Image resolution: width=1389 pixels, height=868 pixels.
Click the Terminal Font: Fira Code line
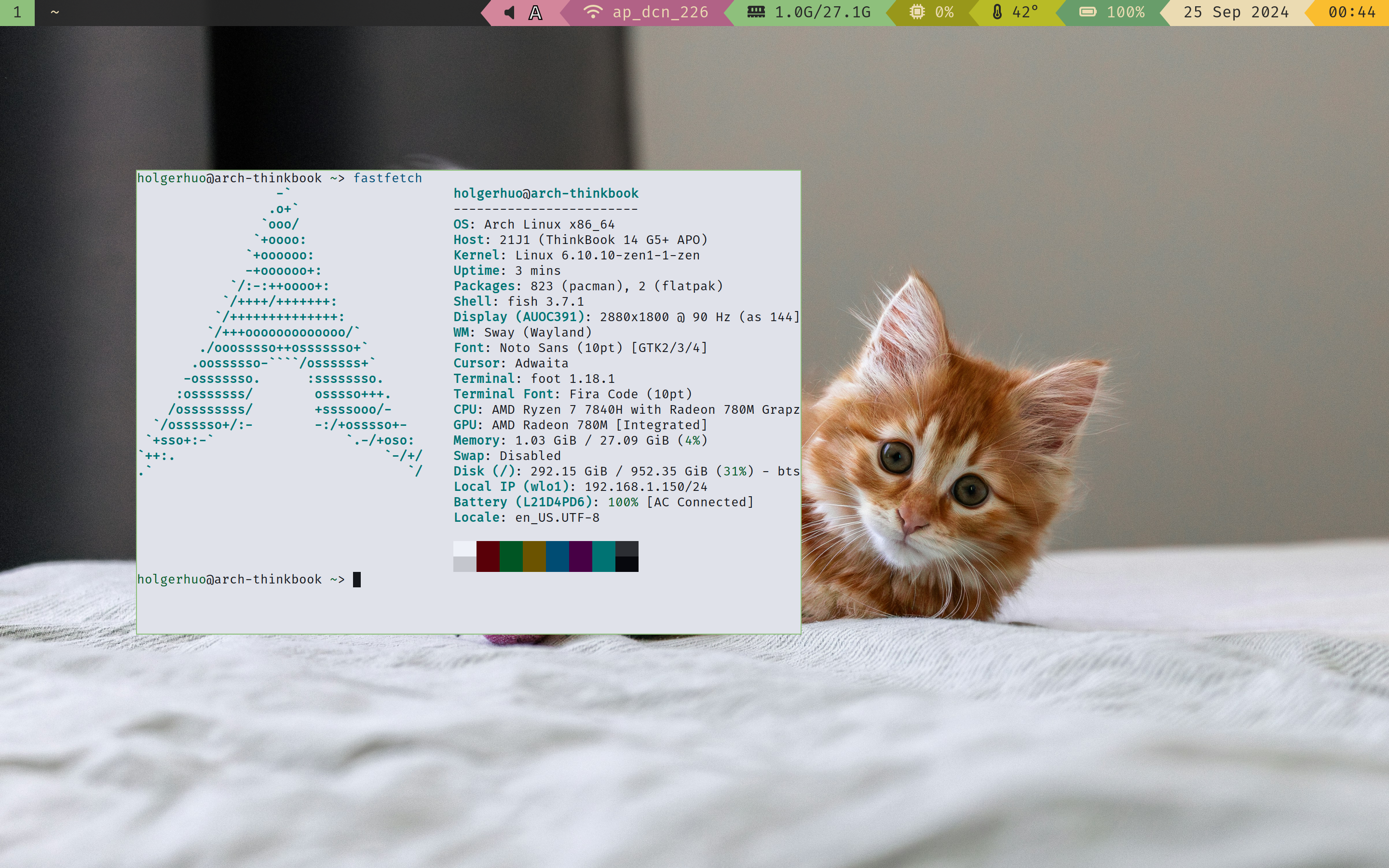click(572, 394)
